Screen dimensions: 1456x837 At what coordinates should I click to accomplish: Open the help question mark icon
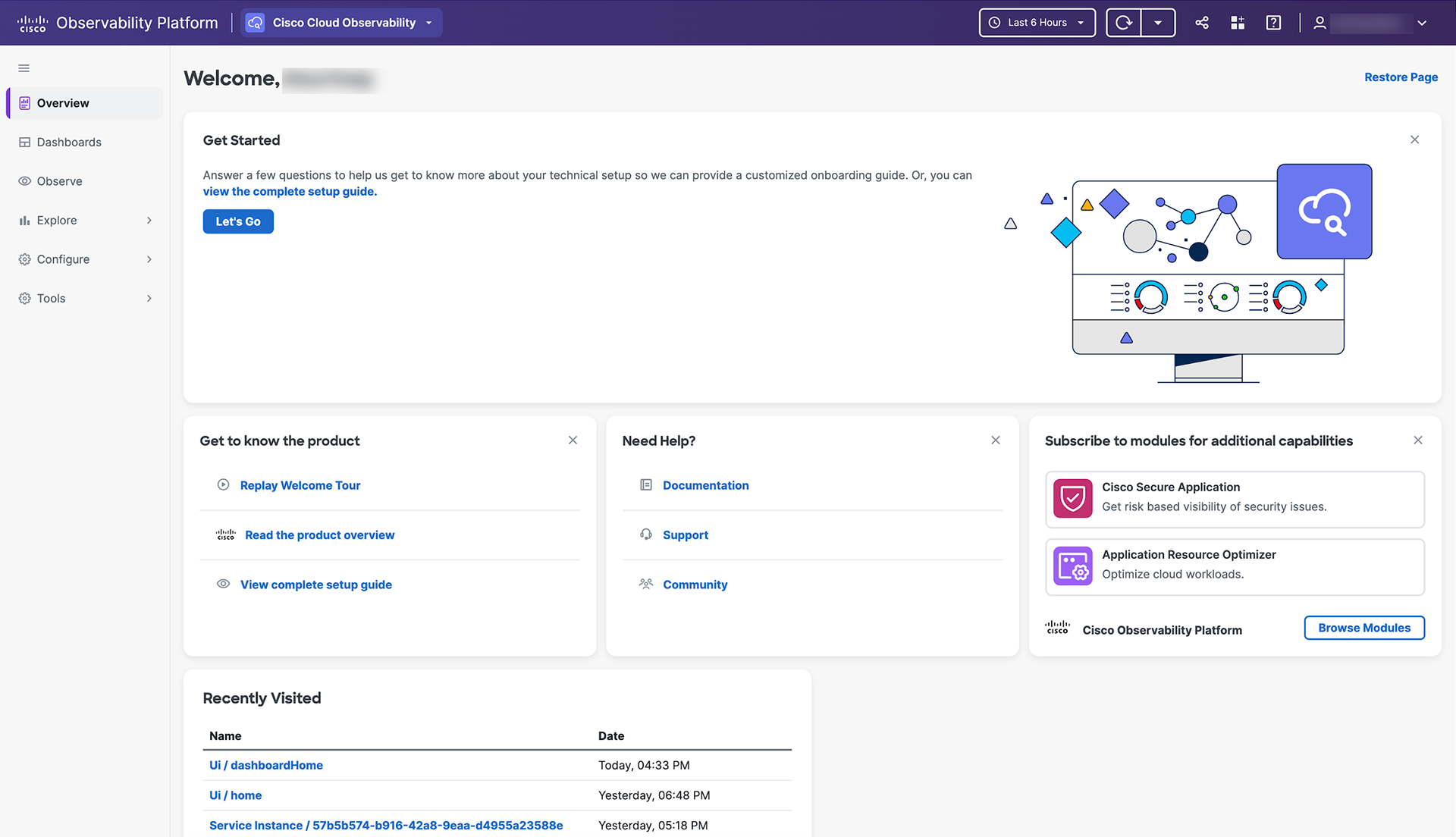tap(1273, 23)
